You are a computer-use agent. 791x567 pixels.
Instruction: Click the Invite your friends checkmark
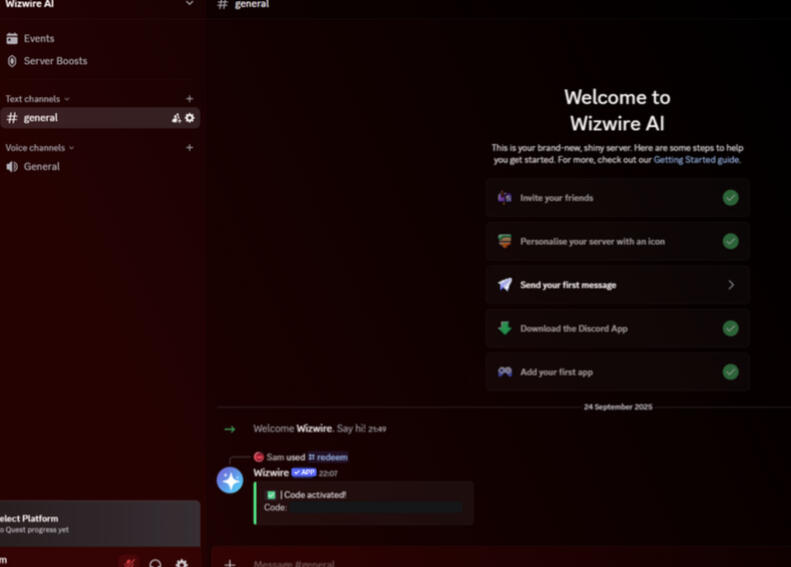pyautogui.click(x=730, y=198)
